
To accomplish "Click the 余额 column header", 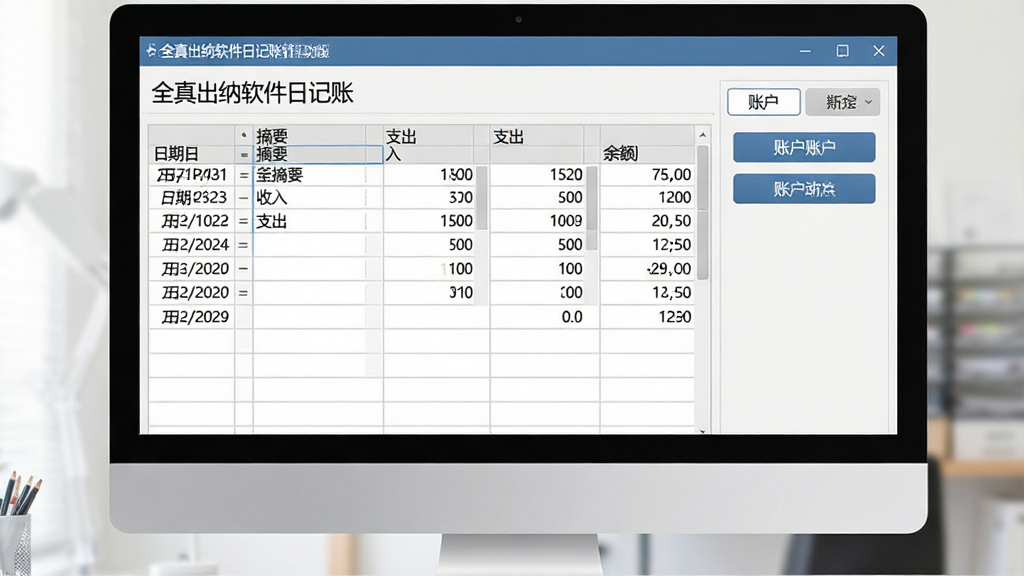I will [x=620, y=154].
